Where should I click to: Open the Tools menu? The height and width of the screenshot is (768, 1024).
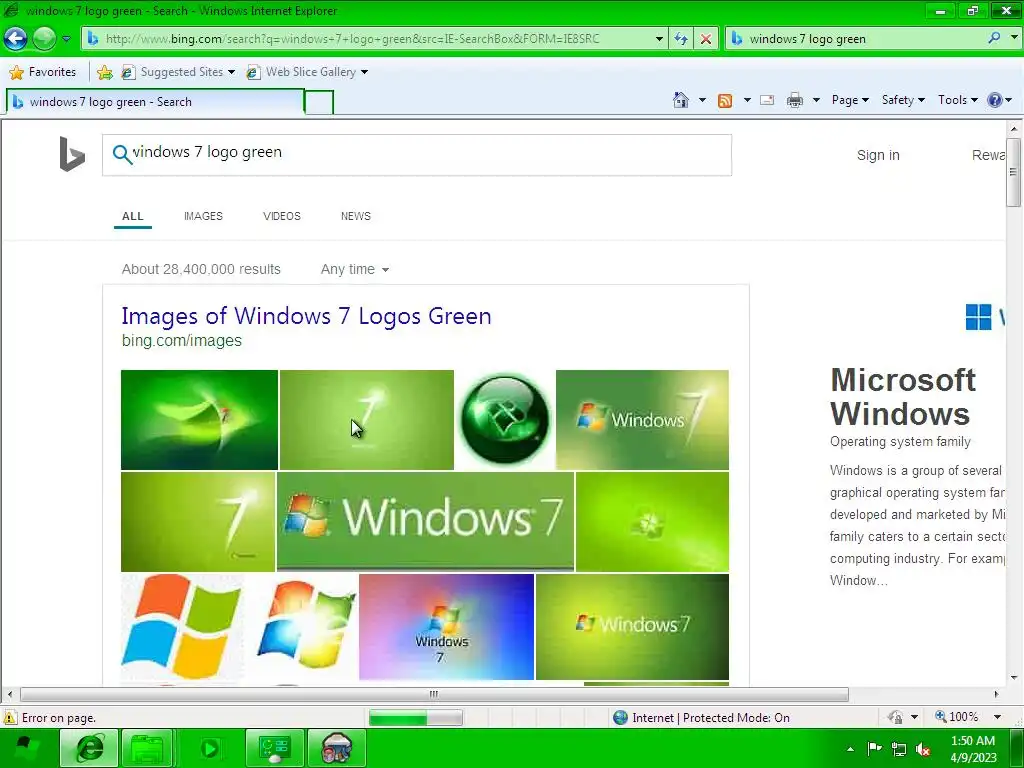[x=957, y=100]
